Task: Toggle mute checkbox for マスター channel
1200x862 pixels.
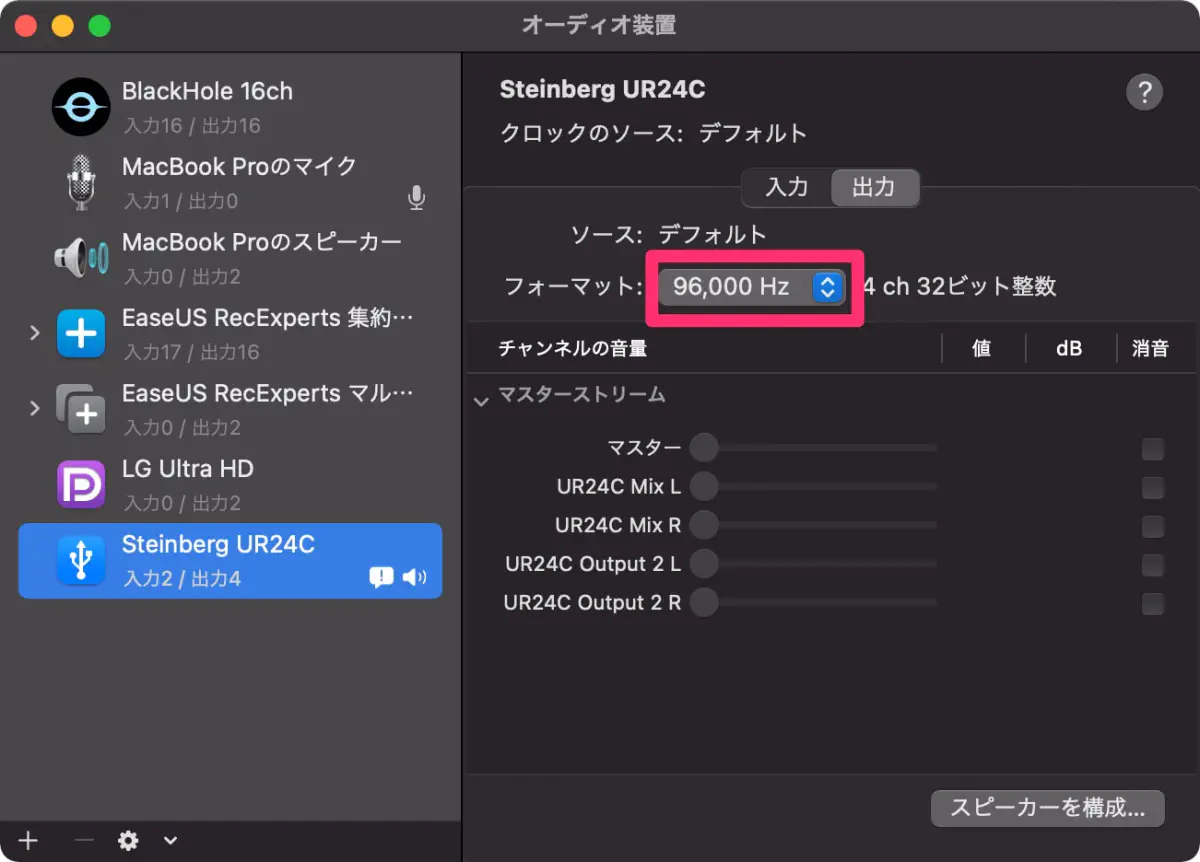Action: coord(1153,449)
